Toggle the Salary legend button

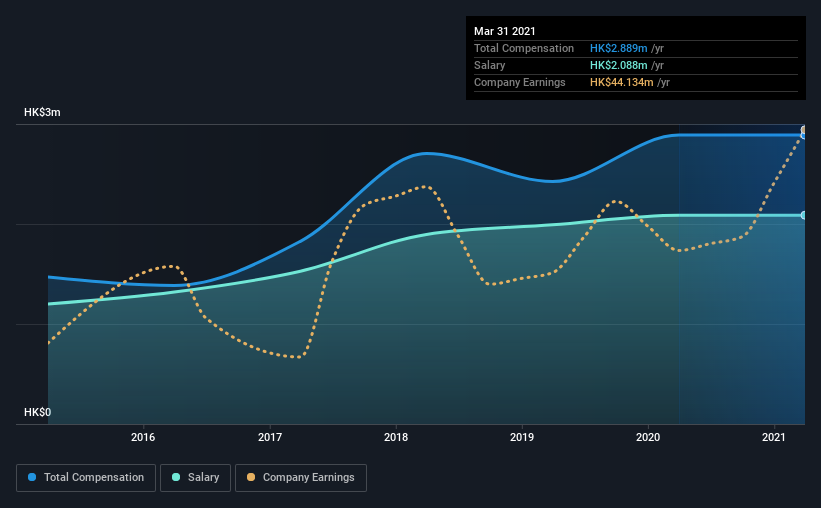click(x=195, y=478)
